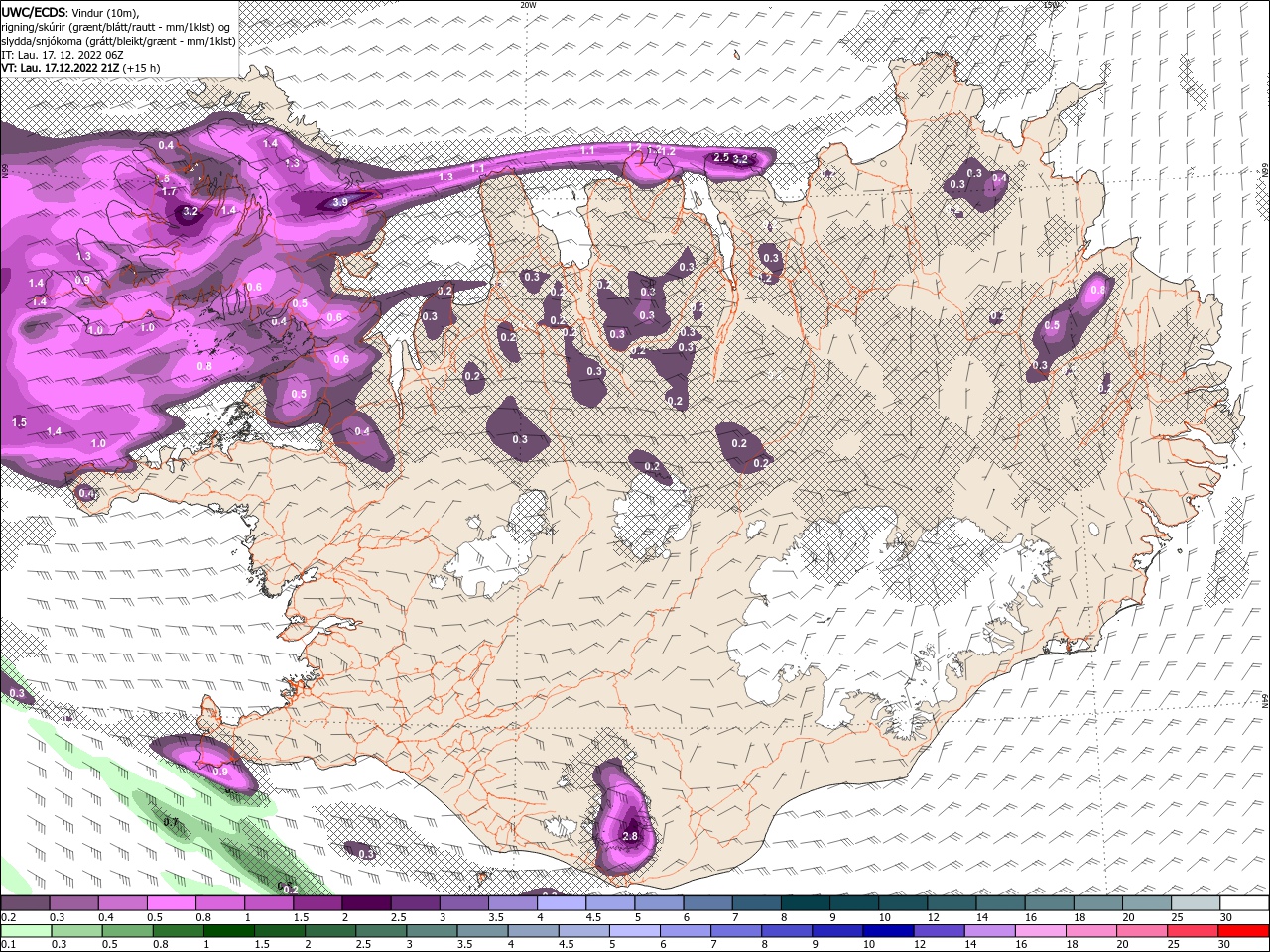1270x952 pixels.
Task: Click the 20W longitude label at the top edge
Action: click(528, 5)
